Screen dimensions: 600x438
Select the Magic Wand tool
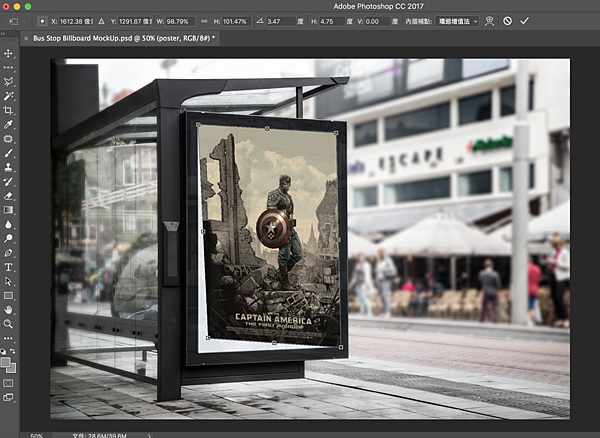tap(9, 96)
